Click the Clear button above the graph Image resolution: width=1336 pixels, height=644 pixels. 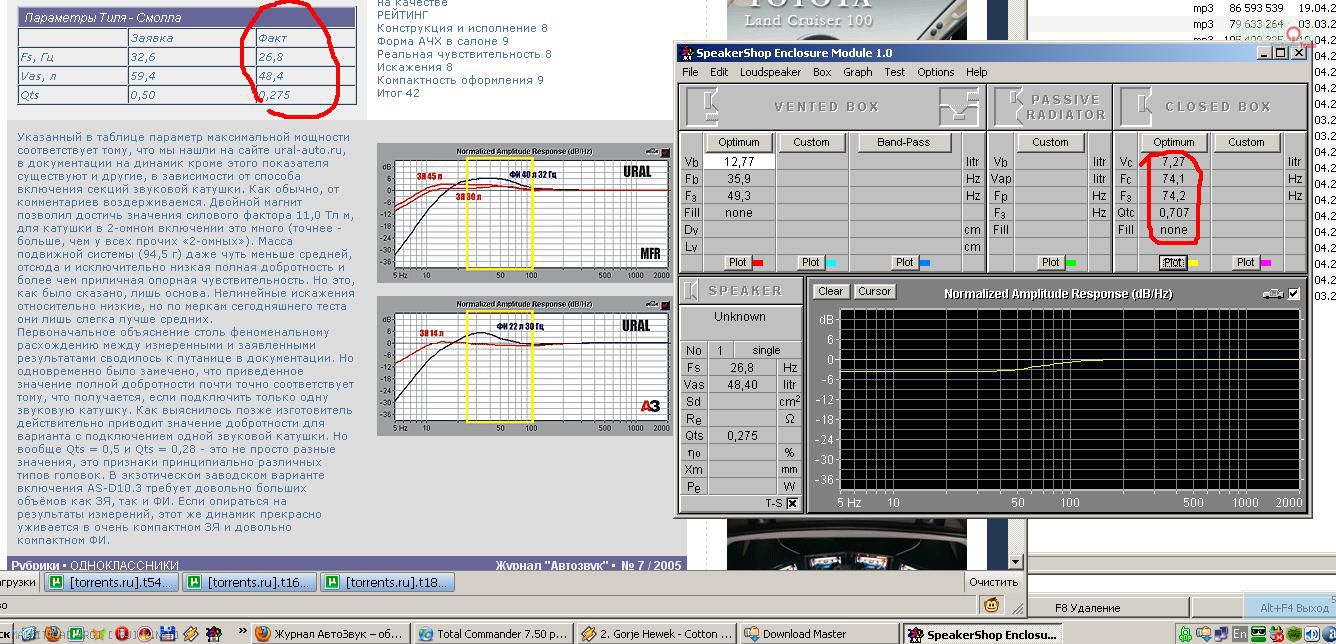pos(830,291)
